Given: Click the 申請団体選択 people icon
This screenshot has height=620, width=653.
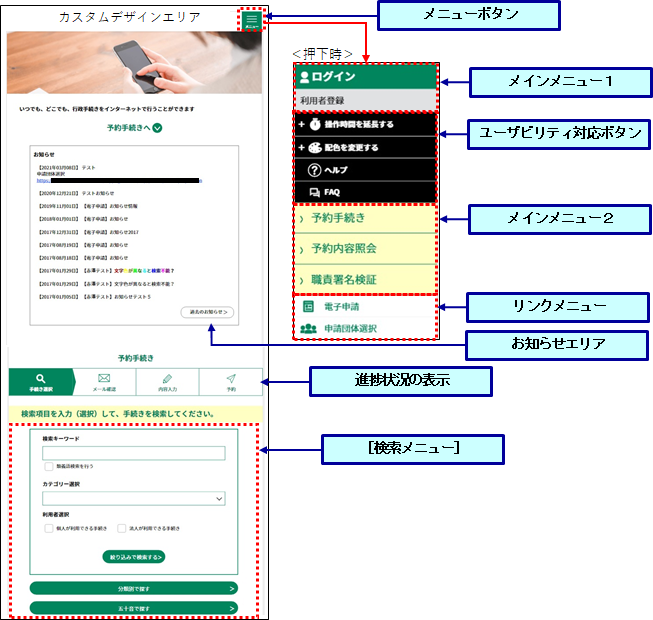Looking at the screenshot, I should 309,328.
